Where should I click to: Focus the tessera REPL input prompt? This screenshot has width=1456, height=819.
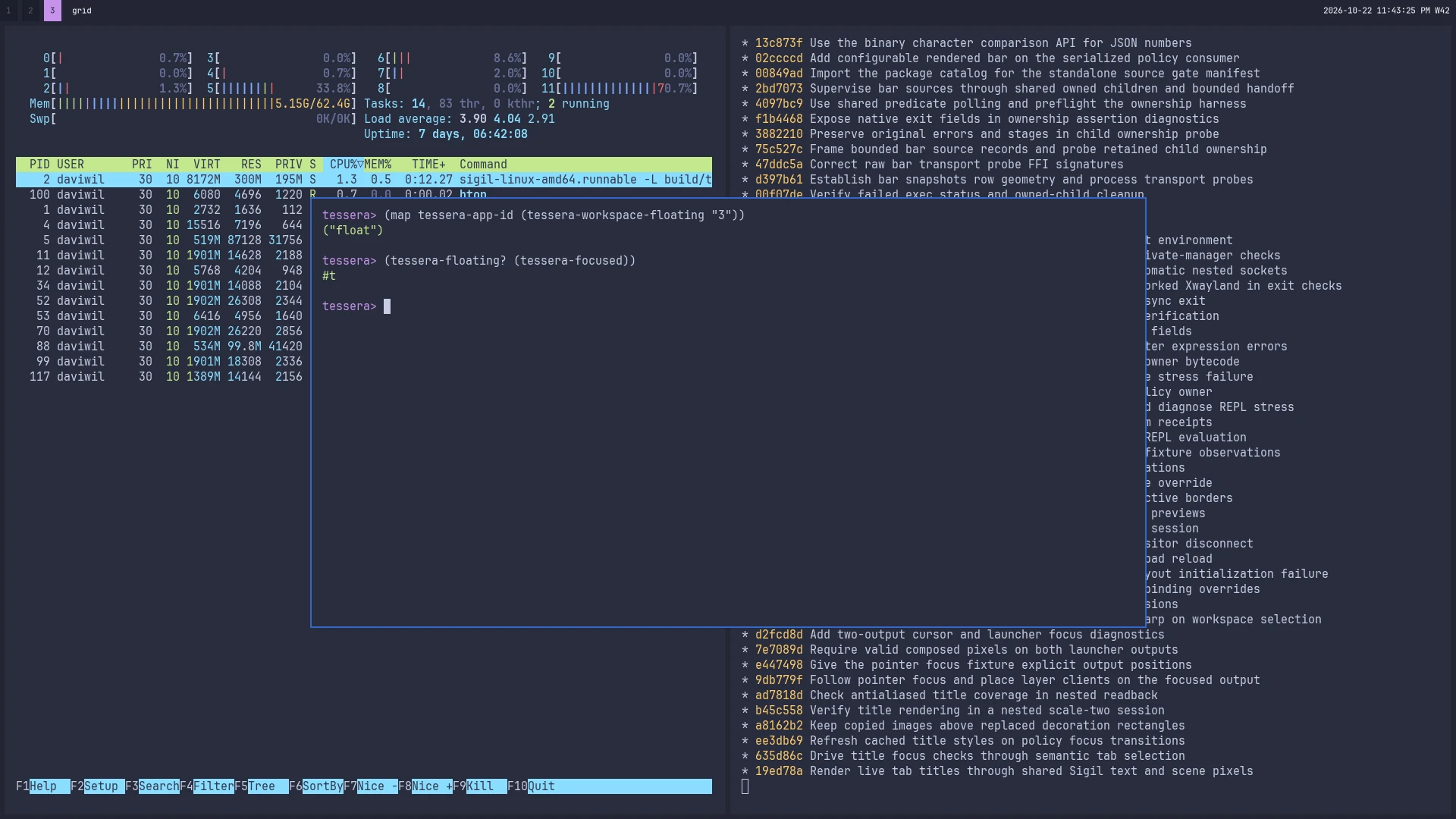point(387,306)
